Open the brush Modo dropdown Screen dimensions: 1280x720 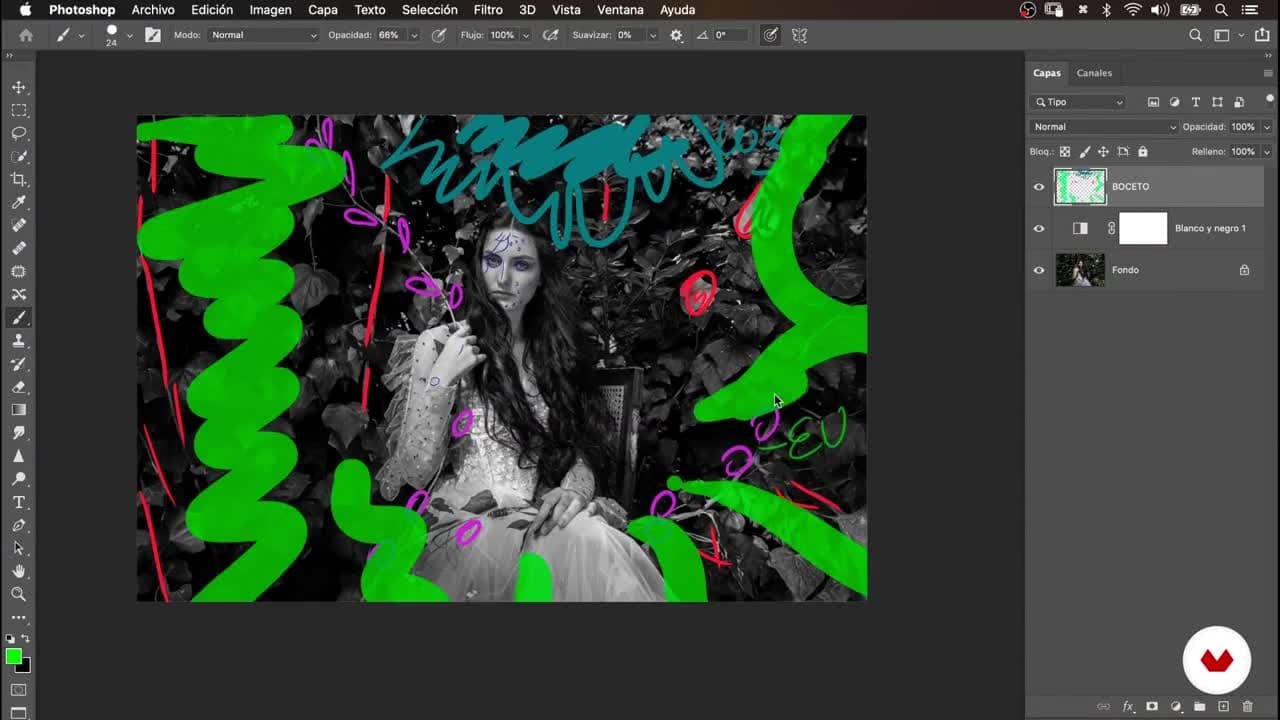pos(264,35)
